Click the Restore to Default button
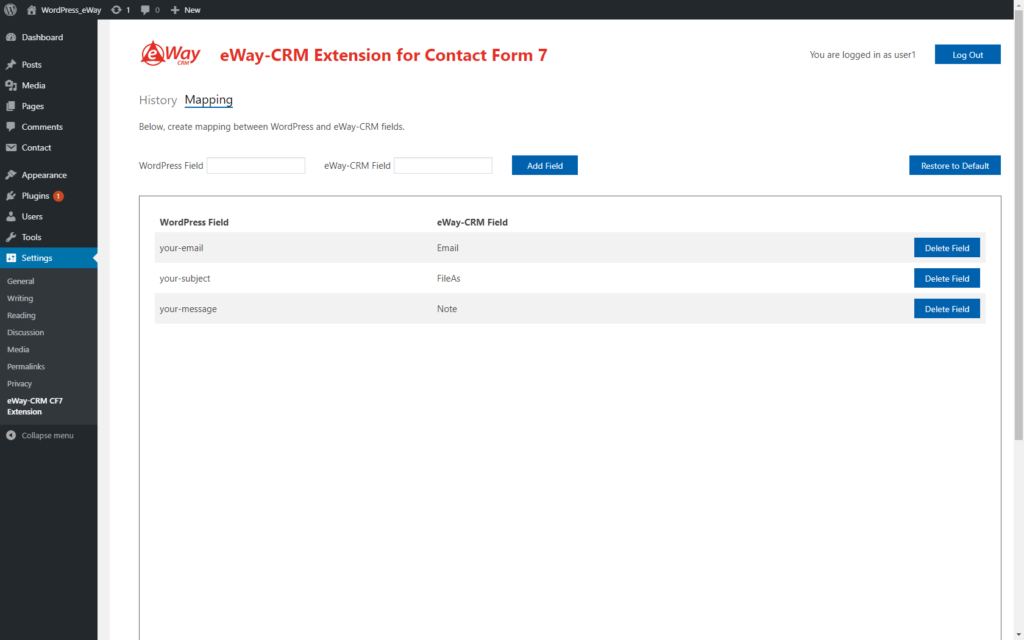1024x640 pixels. (x=955, y=165)
